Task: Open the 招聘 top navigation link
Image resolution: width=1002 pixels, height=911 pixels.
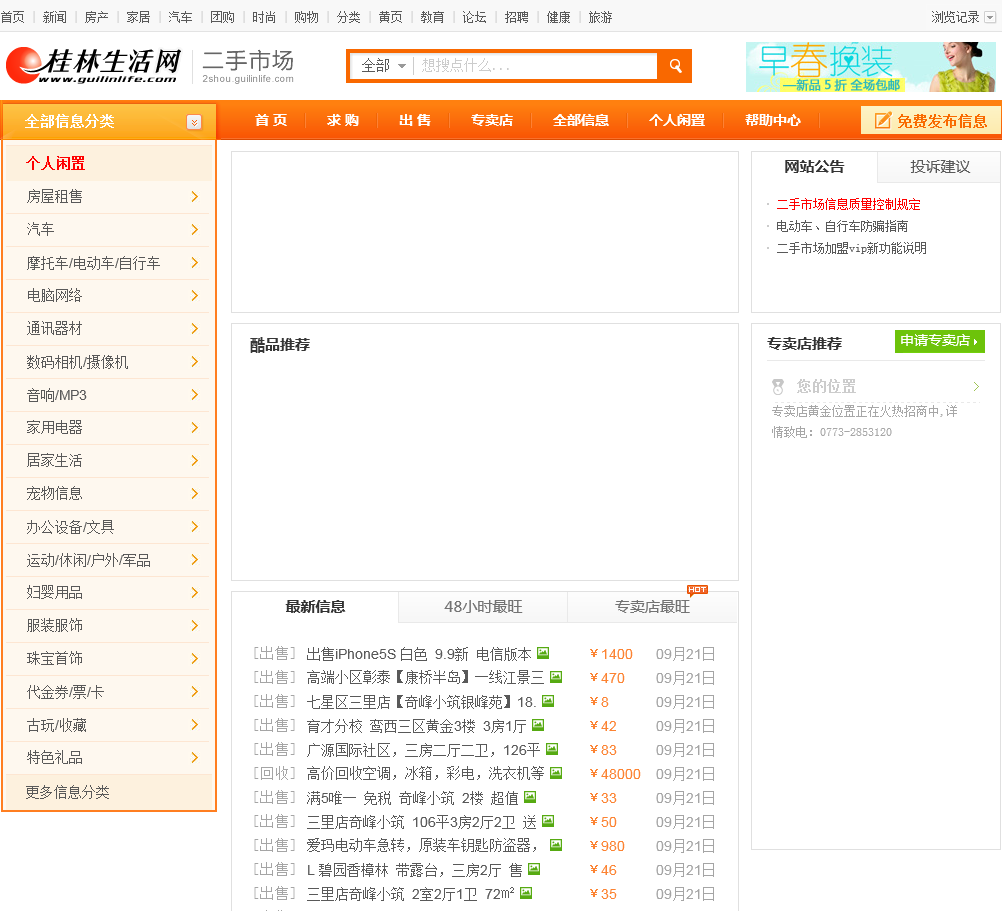Action: (x=516, y=17)
